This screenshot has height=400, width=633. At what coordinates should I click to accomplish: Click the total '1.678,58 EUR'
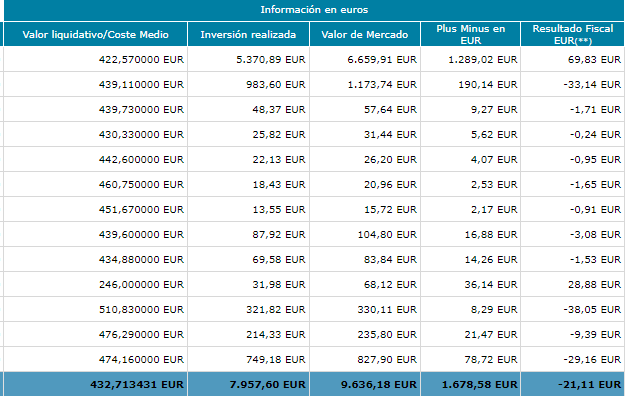coord(470,385)
